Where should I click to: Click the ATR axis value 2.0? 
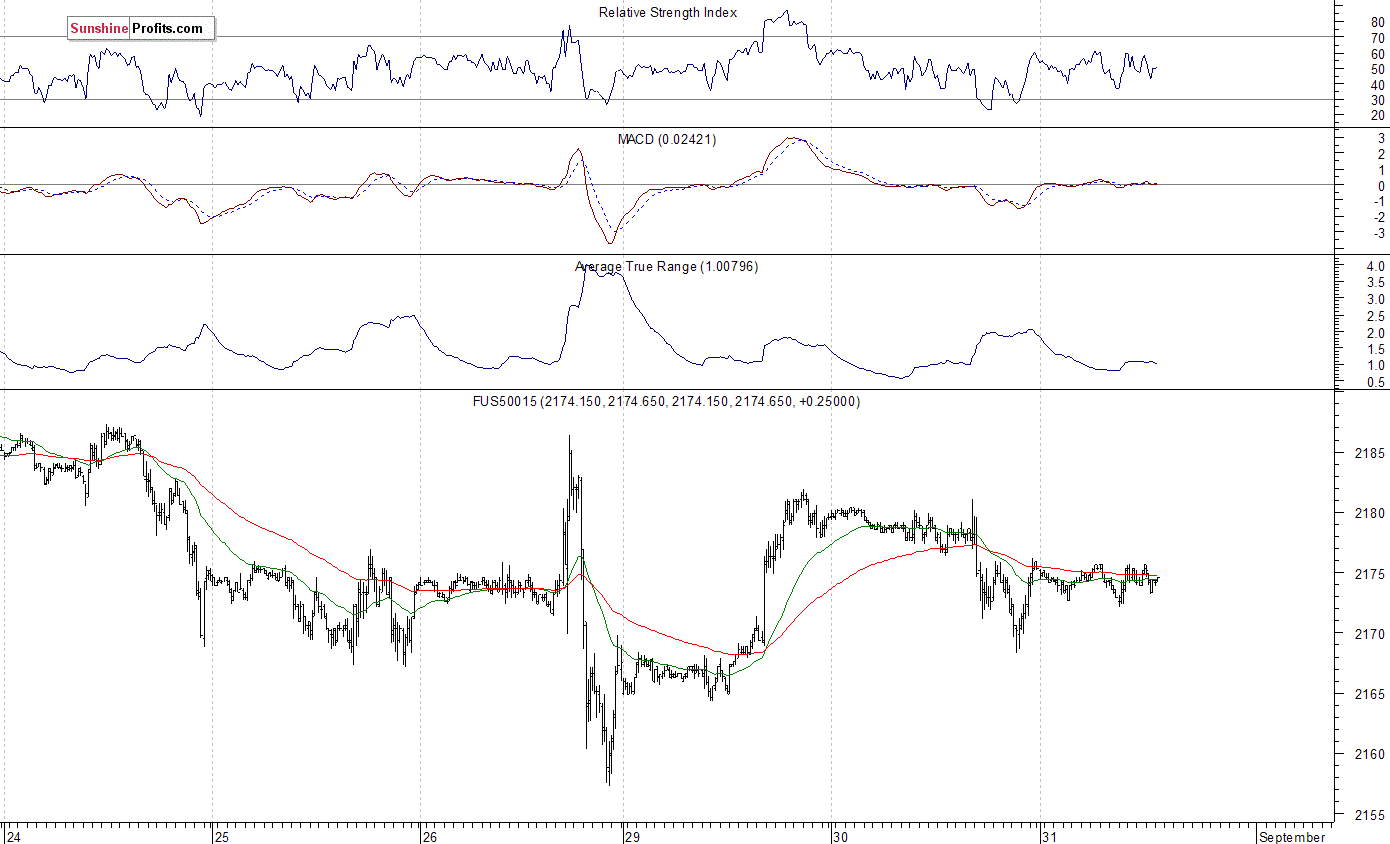pyautogui.click(x=1376, y=333)
